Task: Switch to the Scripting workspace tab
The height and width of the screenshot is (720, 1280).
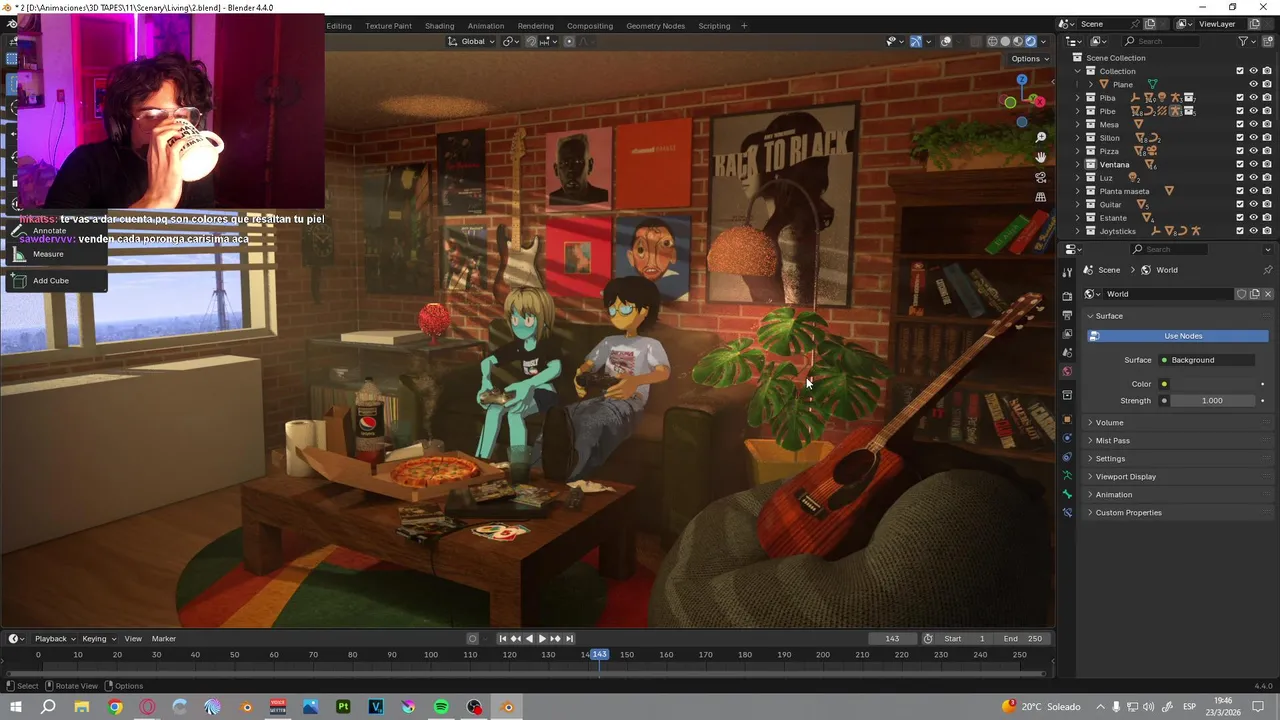Action: point(714,26)
